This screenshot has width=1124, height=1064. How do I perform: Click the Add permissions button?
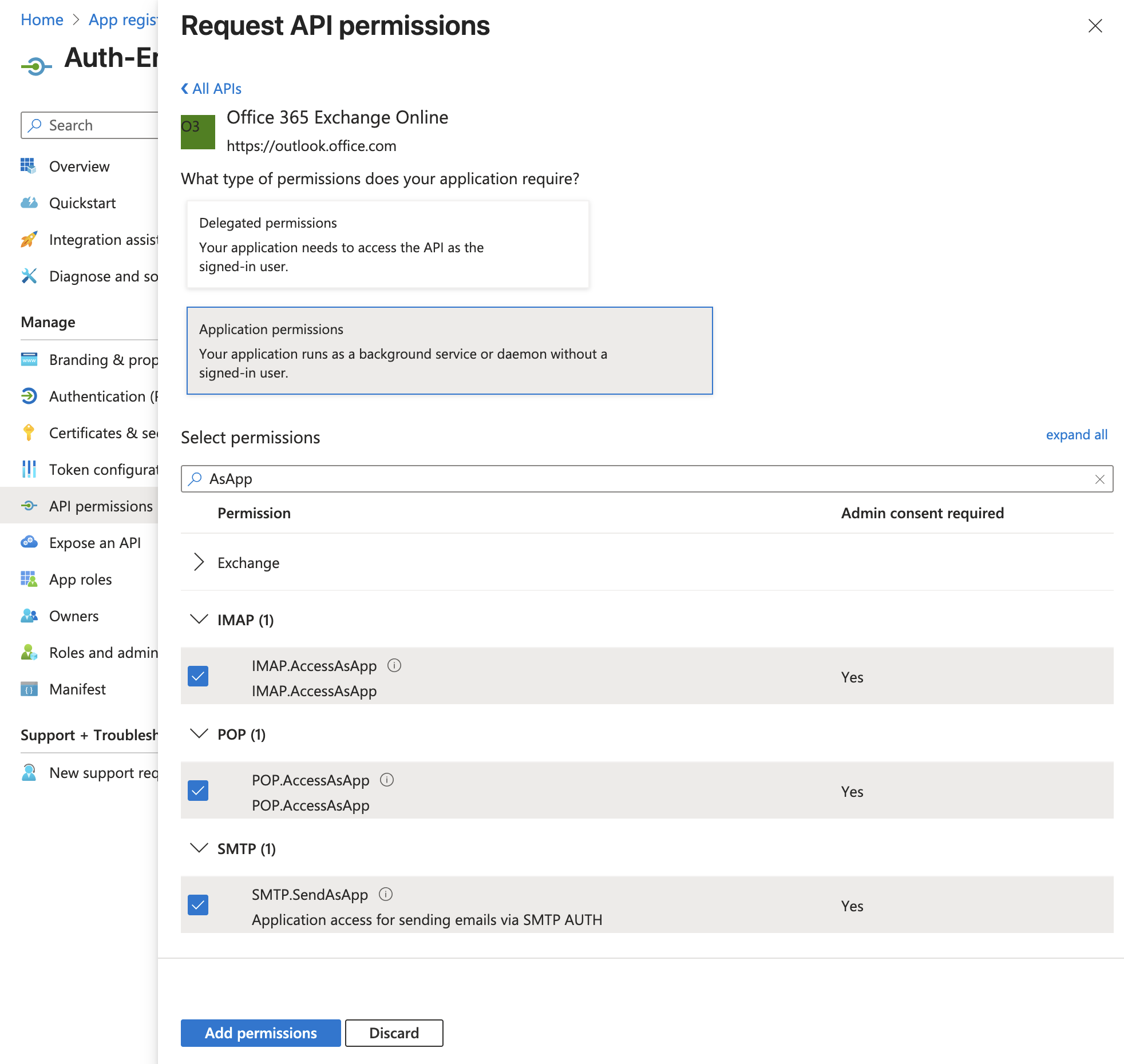coord(260,1033)
